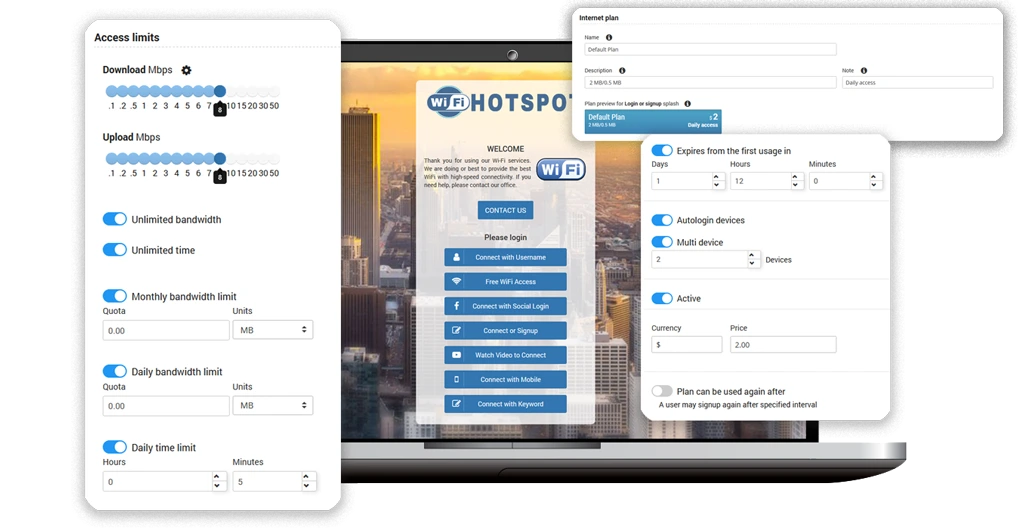Click the Currency input field
Image resolution: width=1024 pixels, height=529 pixels.
tap(686, 344)
